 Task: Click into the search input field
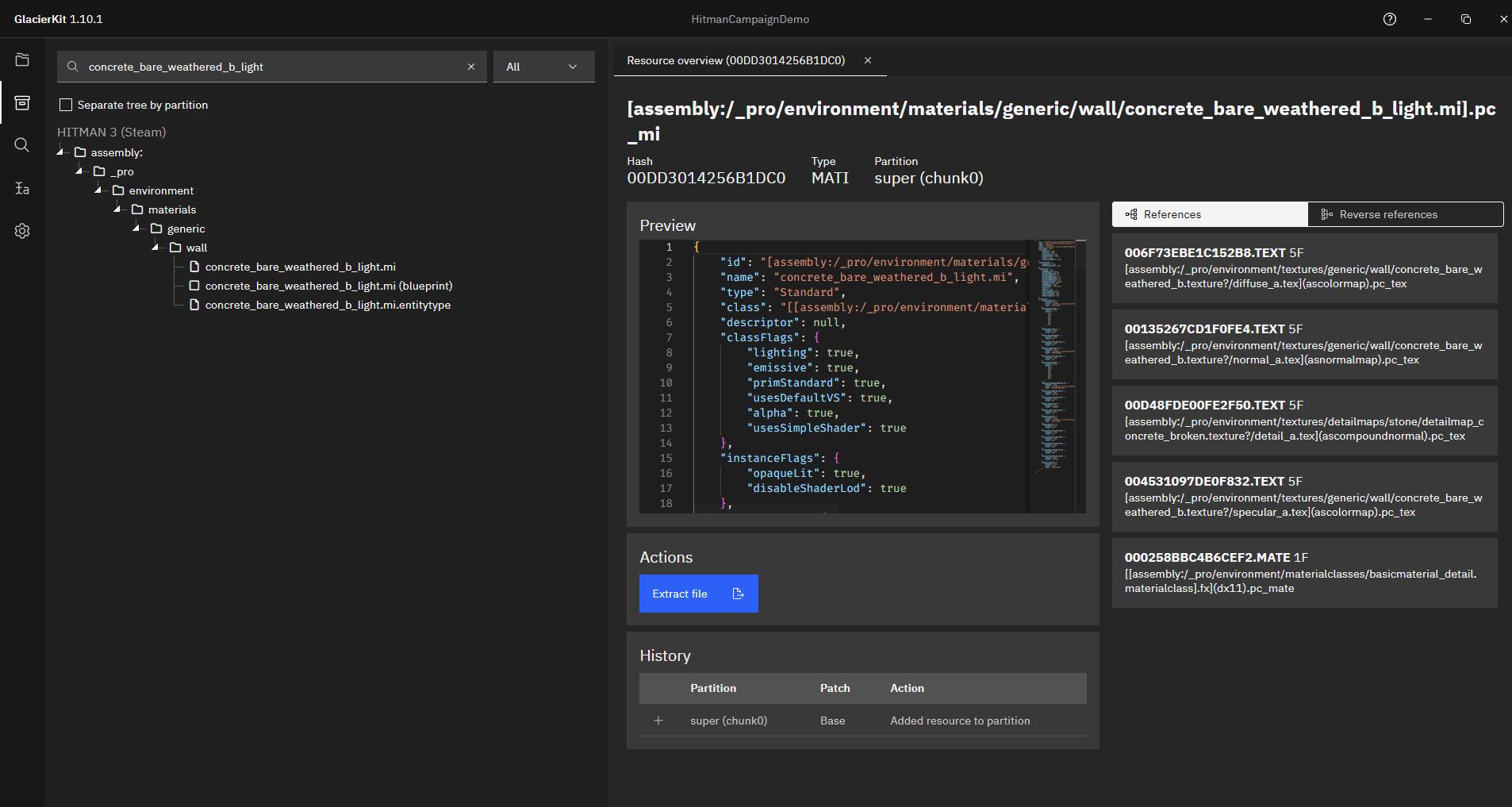coord(272,67)
